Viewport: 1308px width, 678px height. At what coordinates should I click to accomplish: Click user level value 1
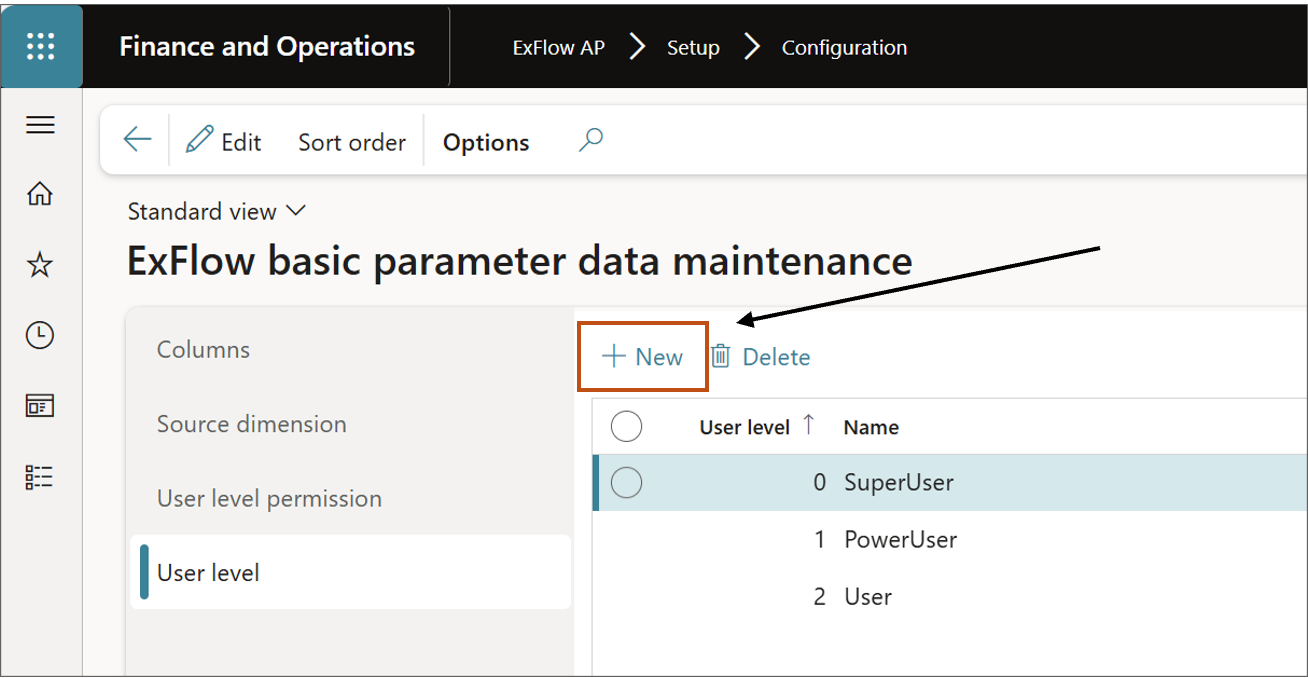820,540
